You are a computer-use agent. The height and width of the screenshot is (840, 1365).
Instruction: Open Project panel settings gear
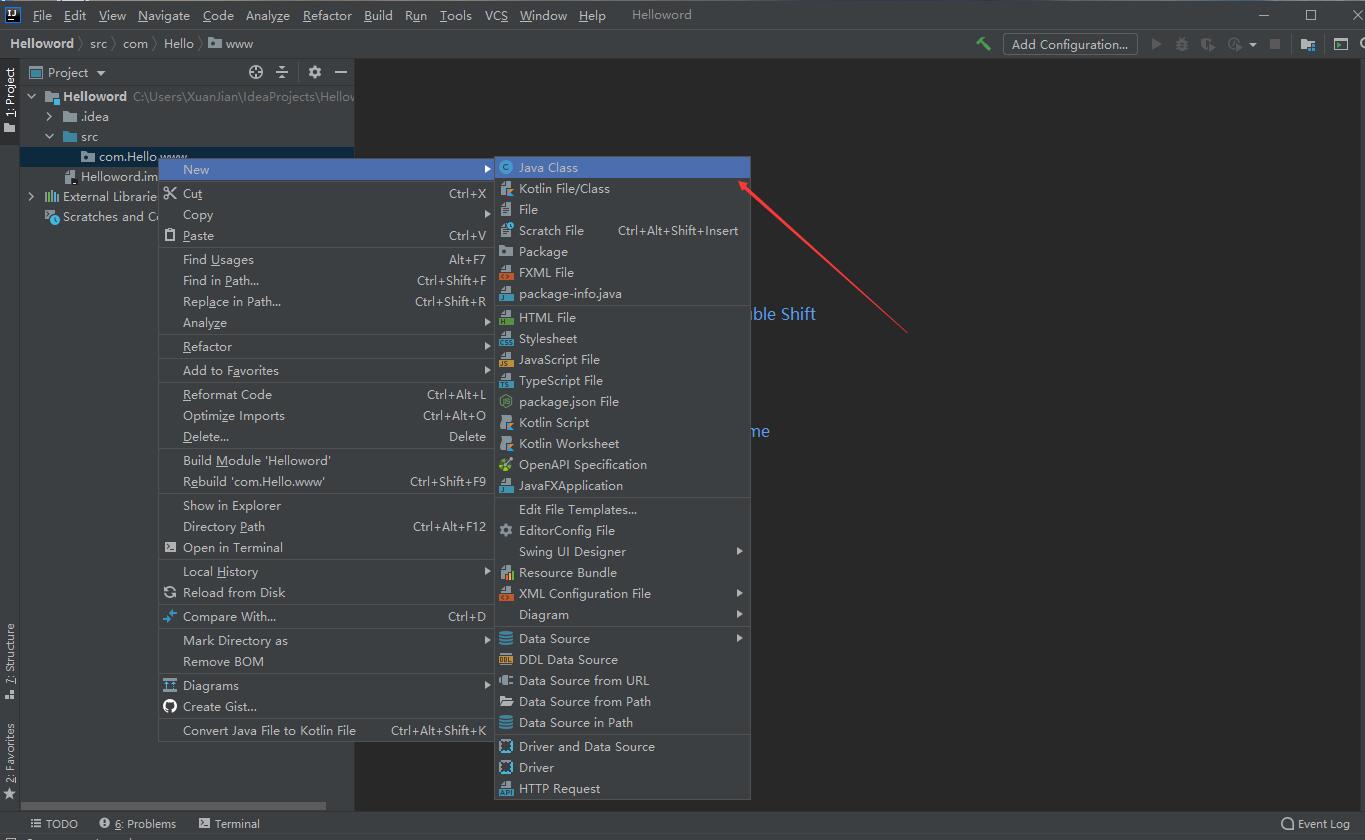(315, 72)
